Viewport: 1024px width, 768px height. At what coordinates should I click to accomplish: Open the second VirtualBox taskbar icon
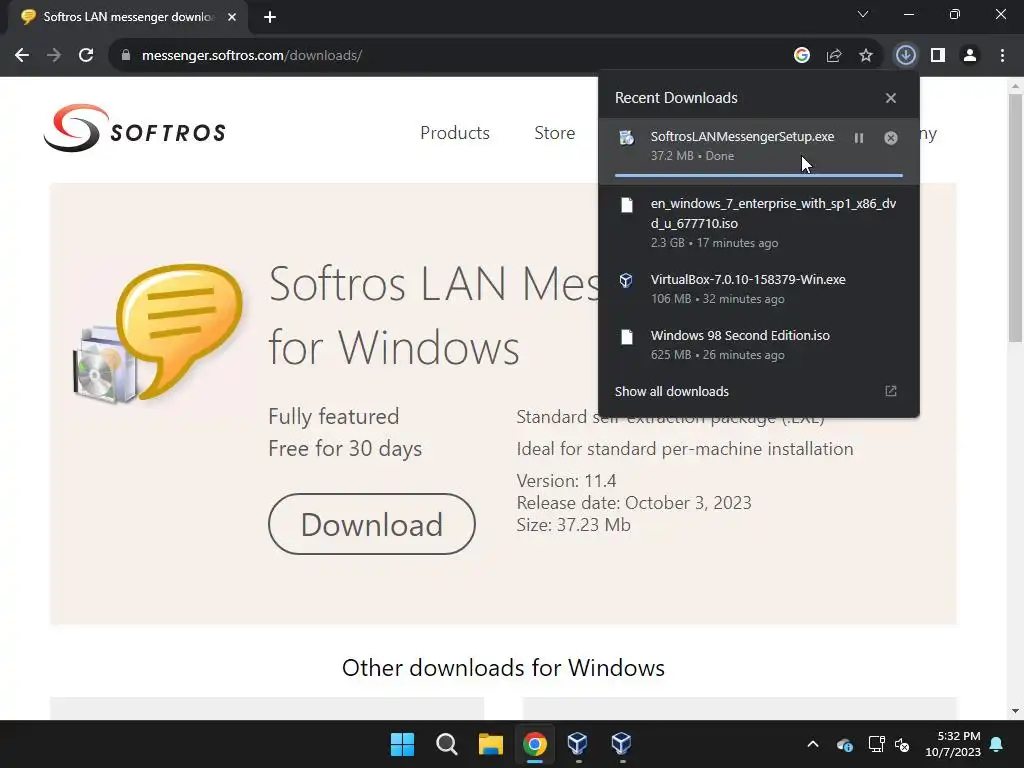click(x=622, y=744)
